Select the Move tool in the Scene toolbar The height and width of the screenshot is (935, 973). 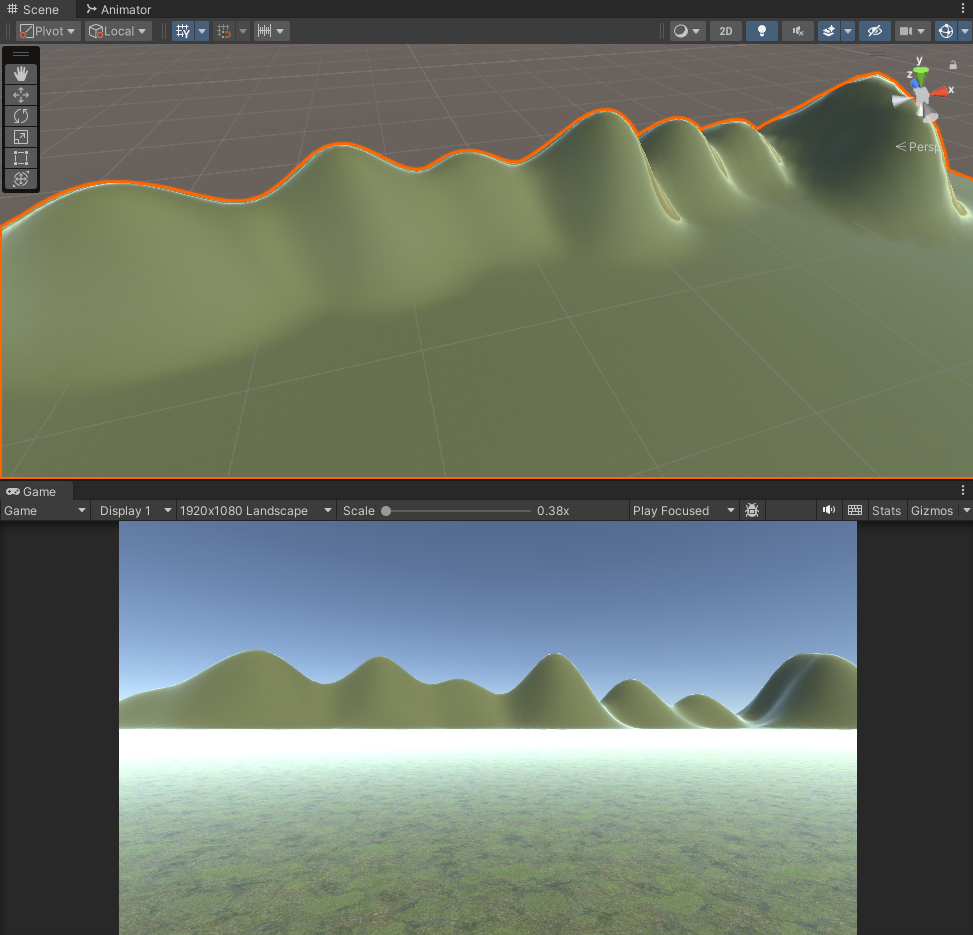coord(21,94)
